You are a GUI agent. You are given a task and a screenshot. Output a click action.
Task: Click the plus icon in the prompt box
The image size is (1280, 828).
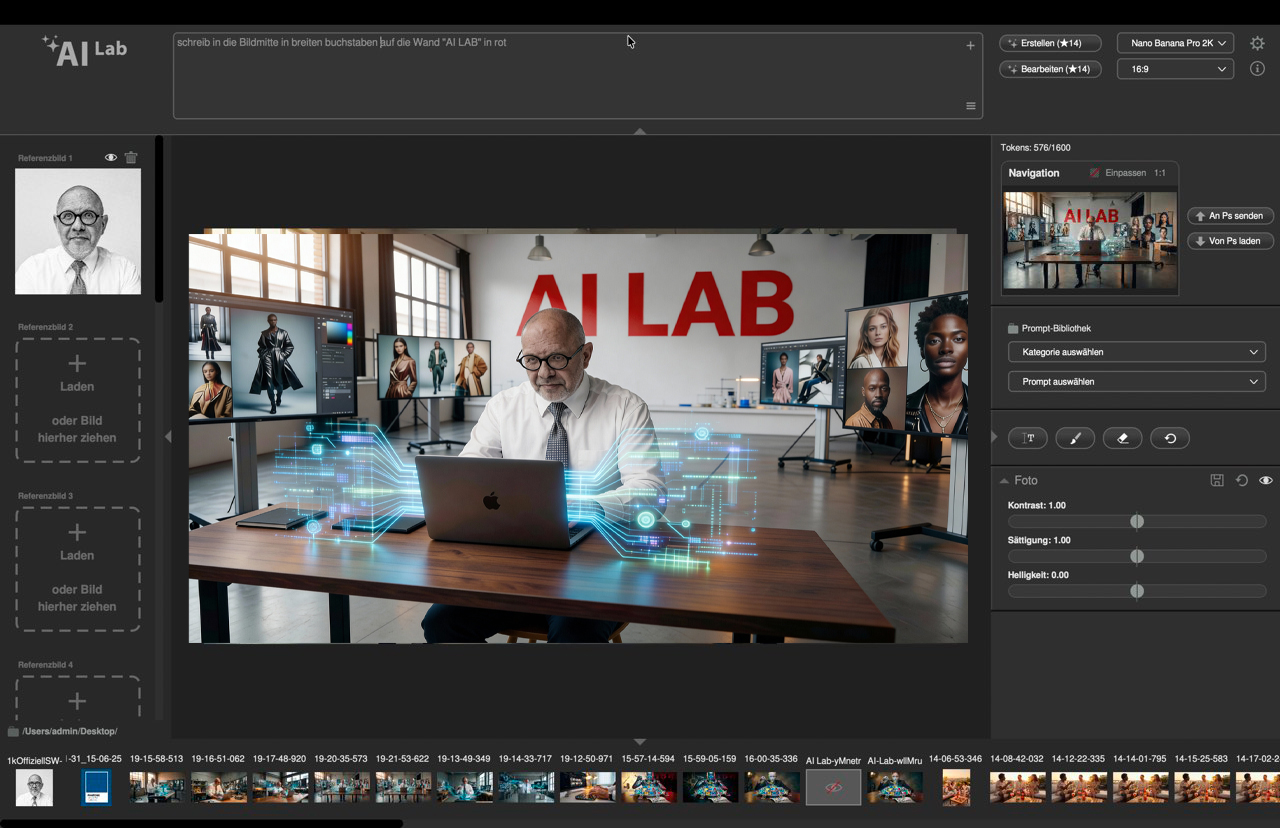(x=970, y=46)
